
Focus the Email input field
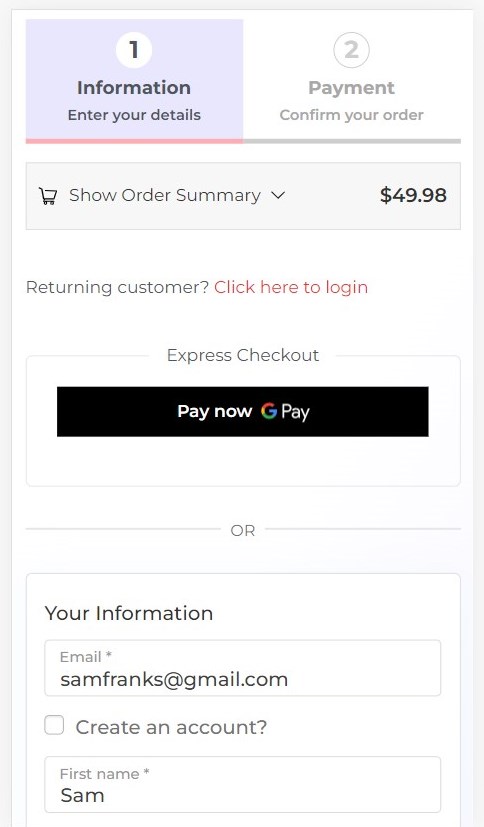click(x=243, y=668)
